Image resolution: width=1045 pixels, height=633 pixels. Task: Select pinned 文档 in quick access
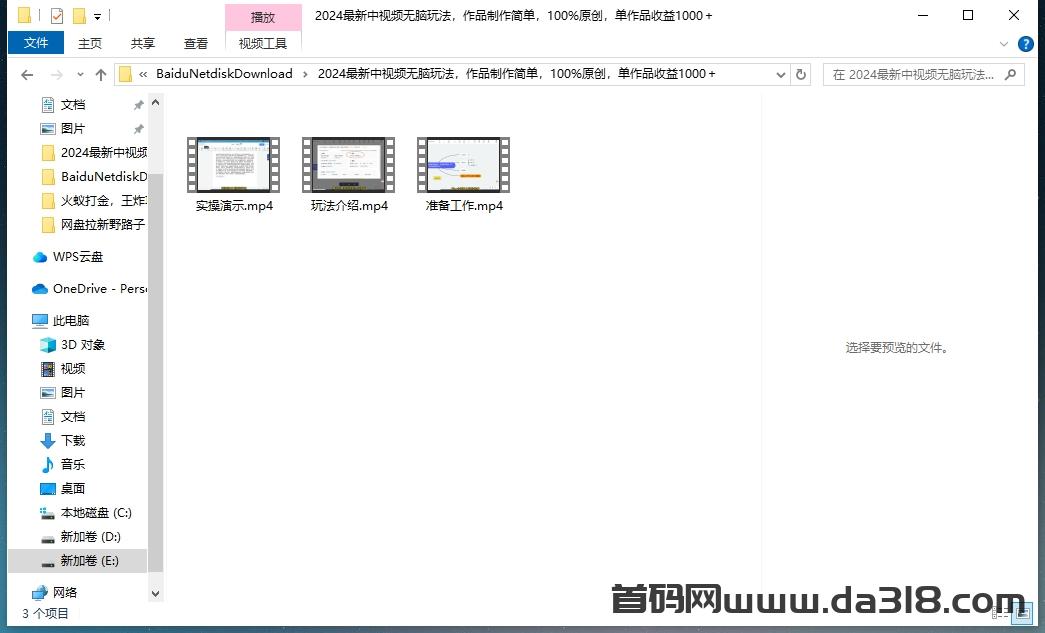[73, 105]
